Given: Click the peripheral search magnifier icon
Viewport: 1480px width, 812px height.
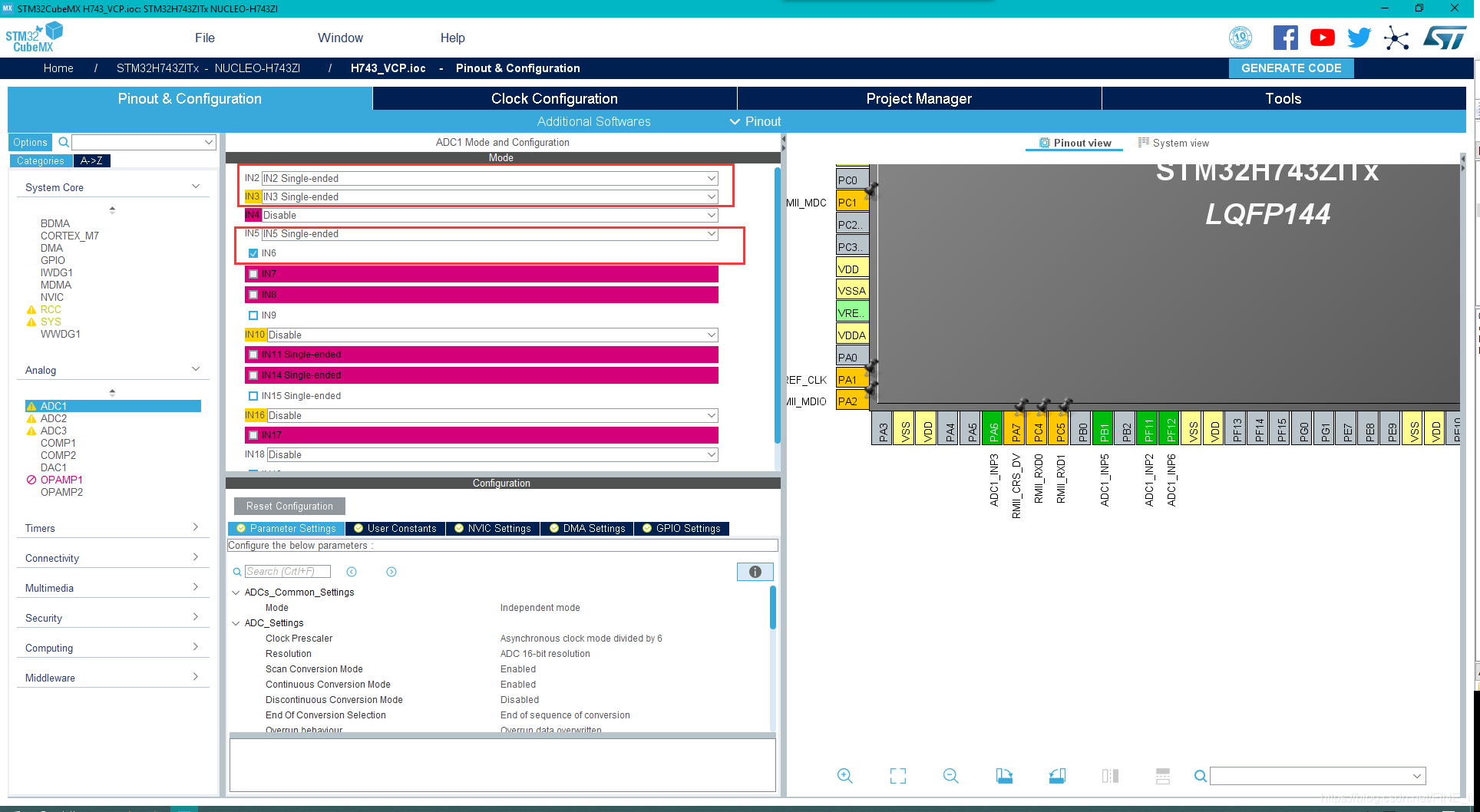Looking at the screenshot, I should [x=64, y=142].
